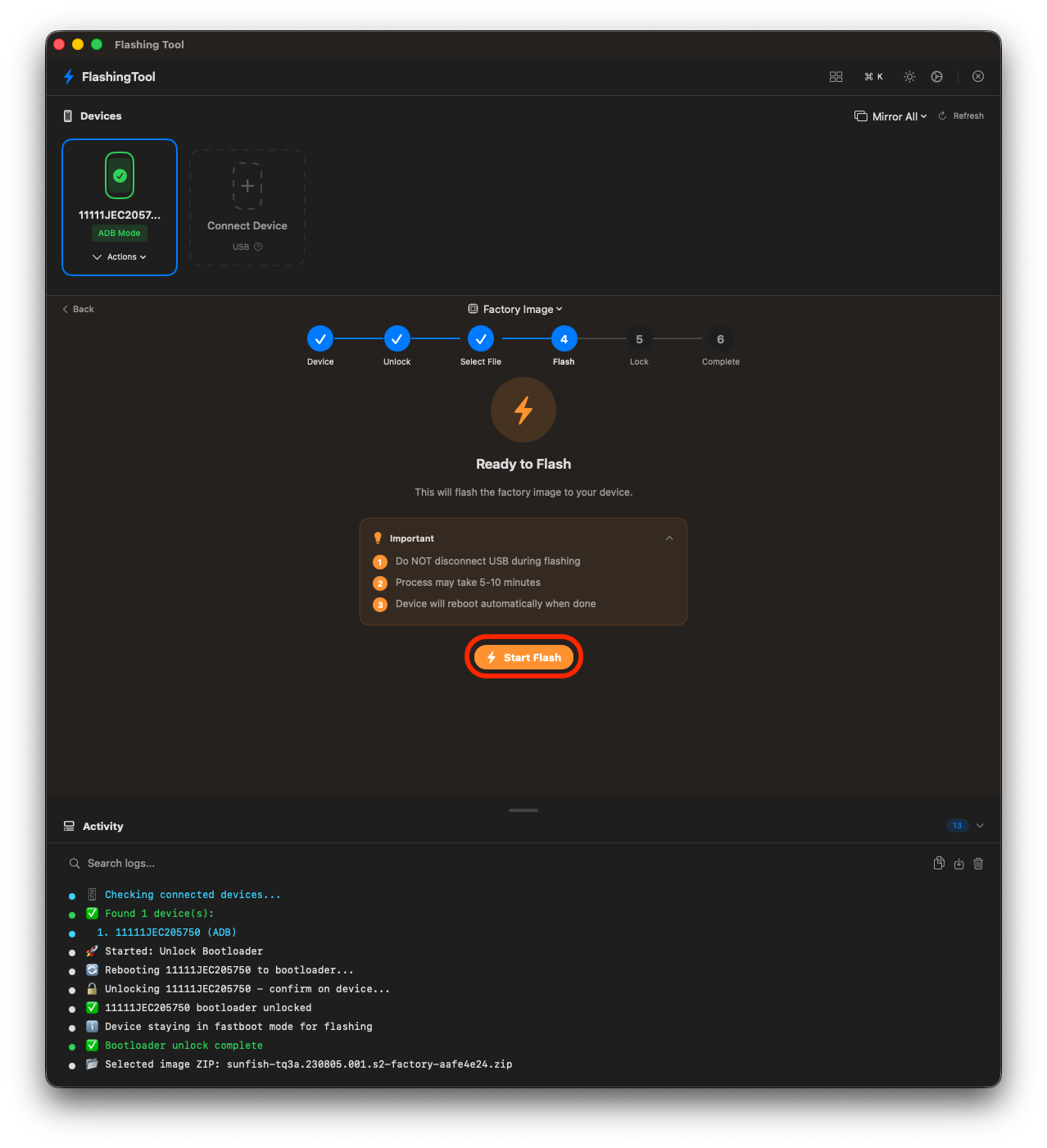
Task: Click the FlashingTool lightning logo
Action: point(69,76)
